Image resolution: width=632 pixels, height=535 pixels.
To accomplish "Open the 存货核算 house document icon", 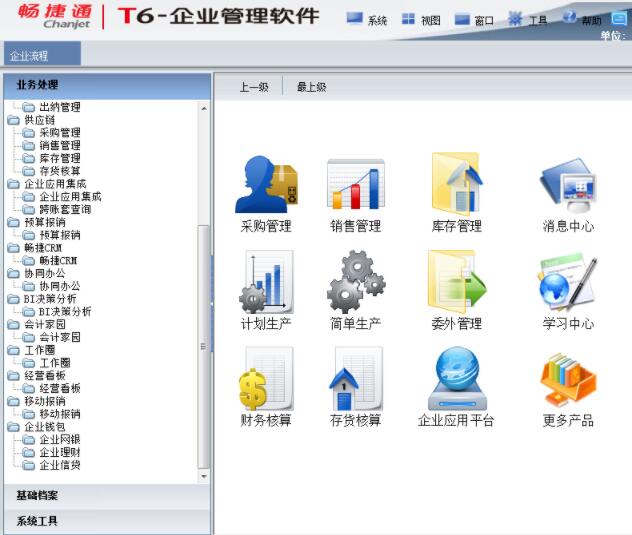I will pyautogui.click(x=356, y=379).
